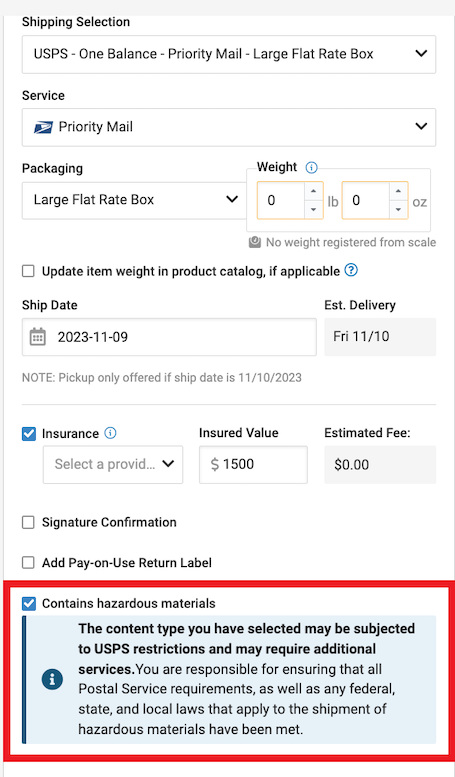
Task: Click info icon in hazardous materials notice
Action: point(52,679)
